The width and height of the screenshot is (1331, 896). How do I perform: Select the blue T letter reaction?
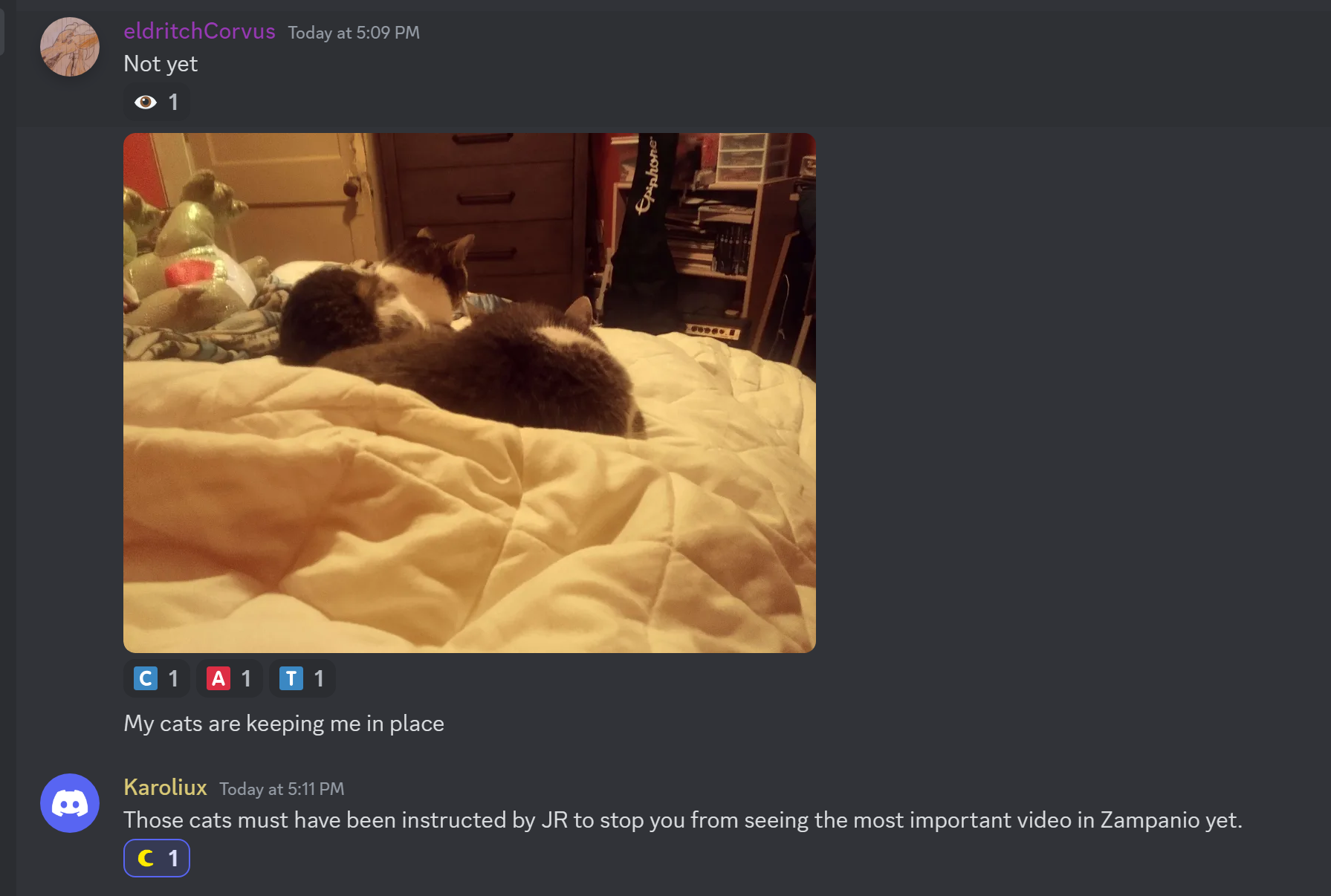pyautogui.click(x=302, y=678)
